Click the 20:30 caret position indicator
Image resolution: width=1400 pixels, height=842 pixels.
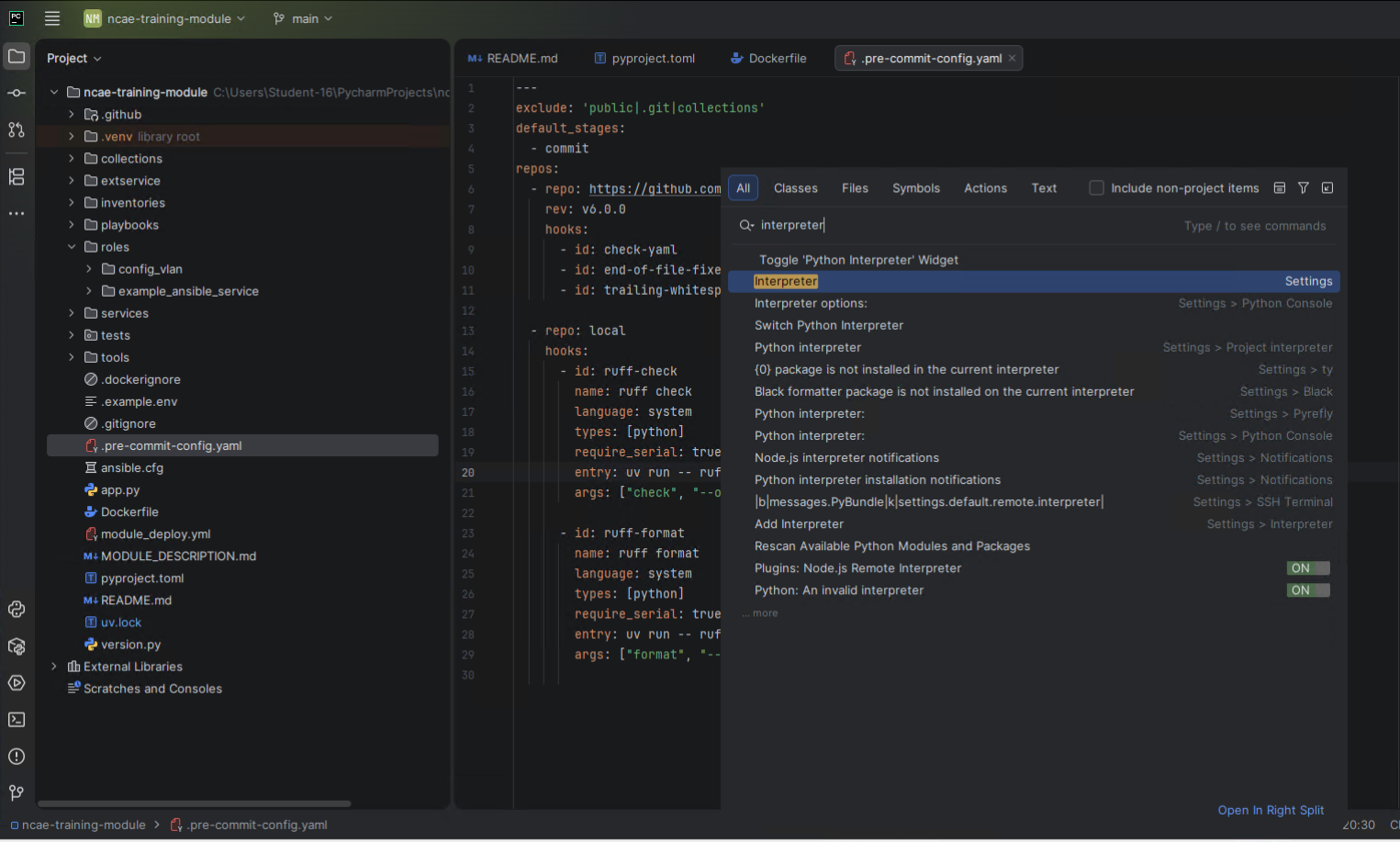coord(1359,825)
